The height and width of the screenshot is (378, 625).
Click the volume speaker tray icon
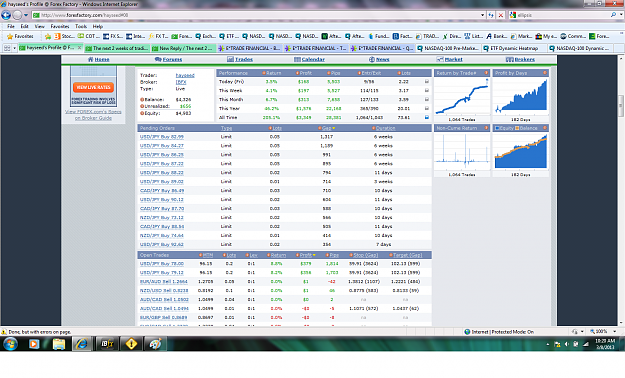point(567,344)
